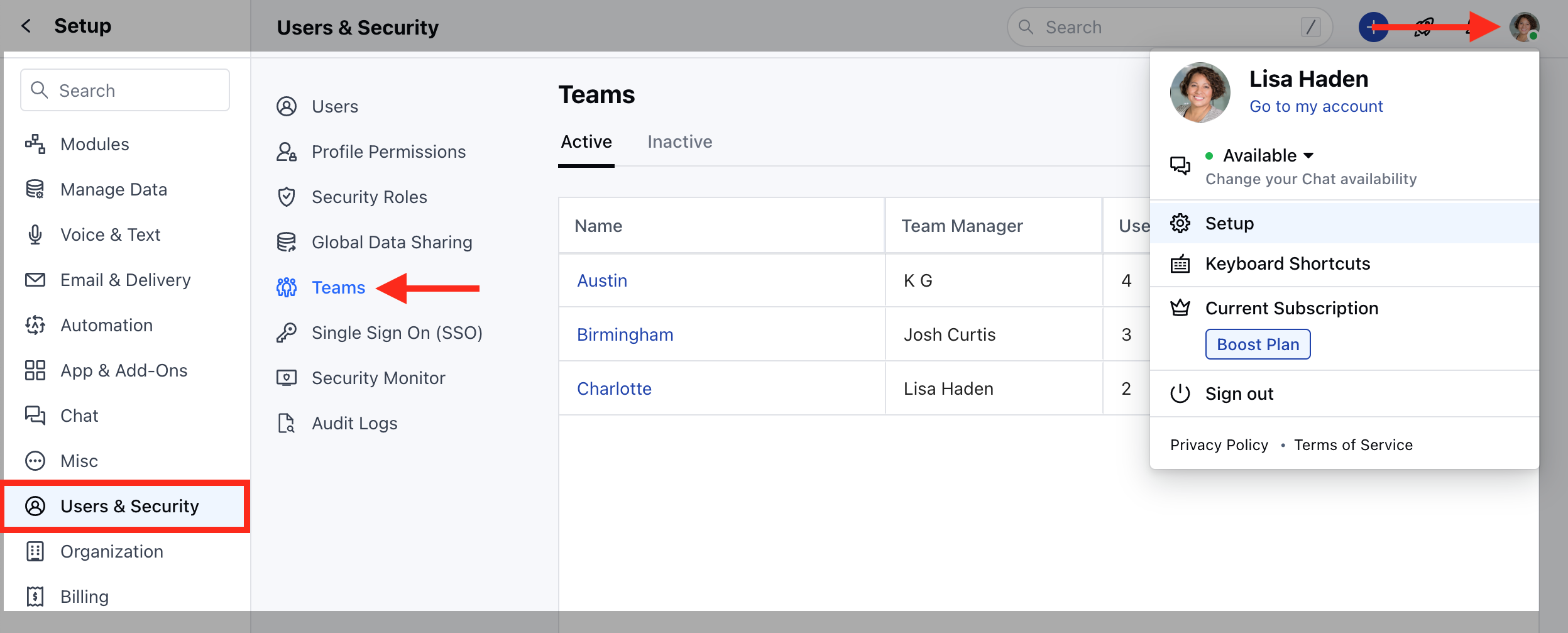Select the Single Sign On key icon

click(287, 333)
